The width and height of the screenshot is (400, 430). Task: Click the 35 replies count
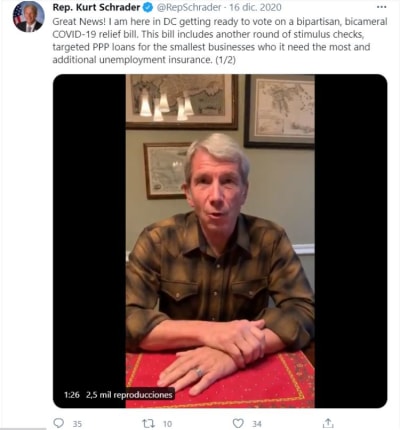point(77,424)
